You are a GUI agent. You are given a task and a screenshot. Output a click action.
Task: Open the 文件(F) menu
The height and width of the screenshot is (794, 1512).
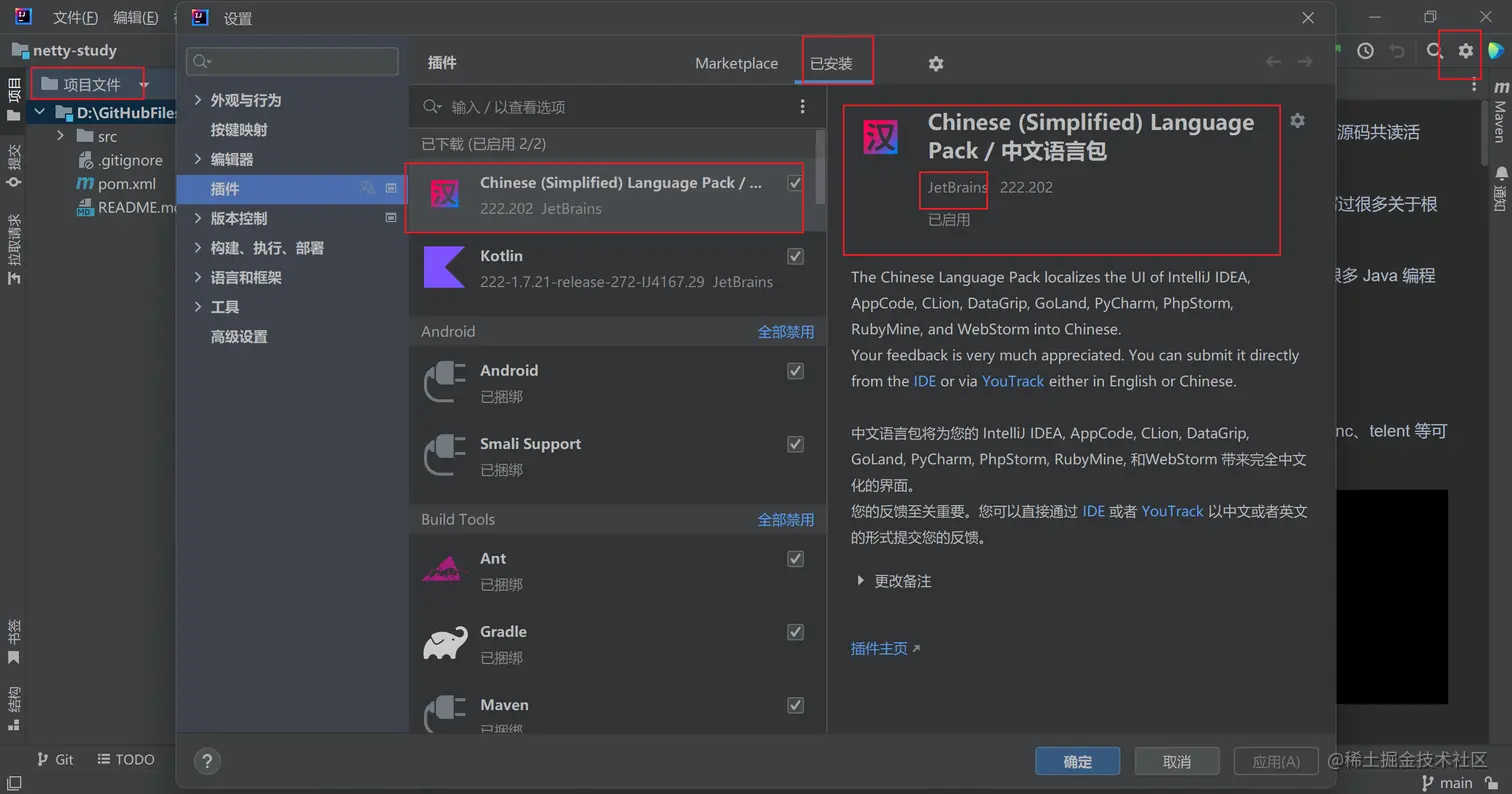75,17
